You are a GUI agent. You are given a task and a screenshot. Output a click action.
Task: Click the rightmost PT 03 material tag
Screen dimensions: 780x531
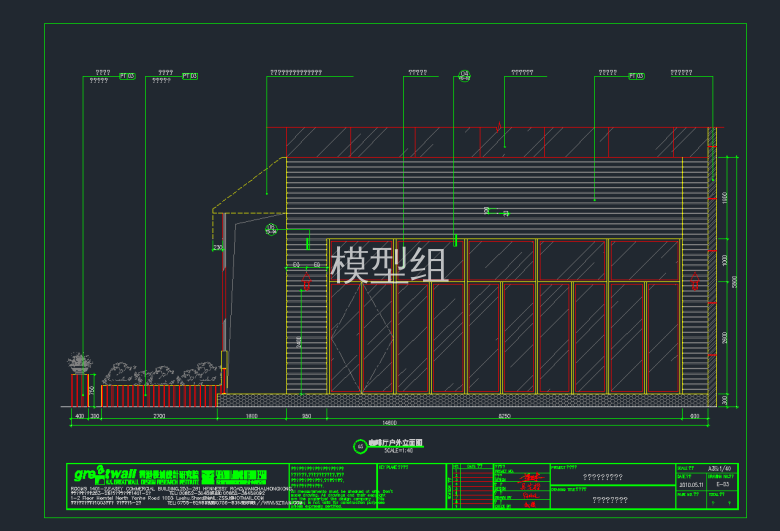click(636, 75)
